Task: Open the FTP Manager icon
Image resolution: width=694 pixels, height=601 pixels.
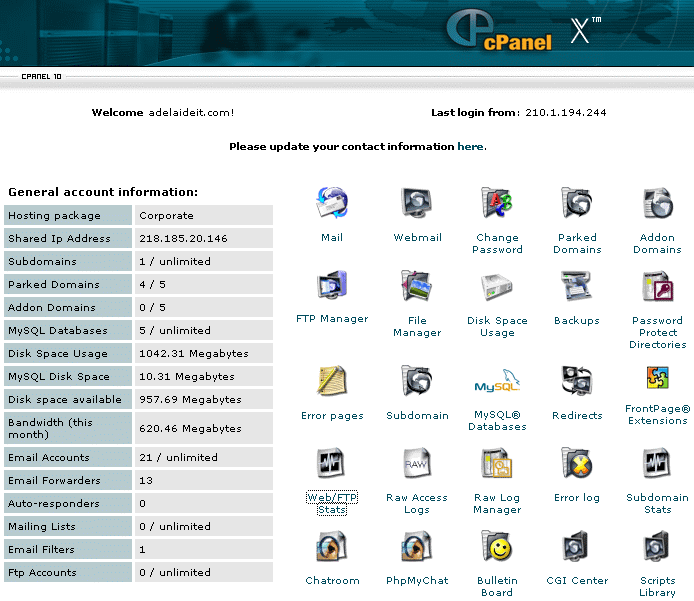Action: point(331,287)
